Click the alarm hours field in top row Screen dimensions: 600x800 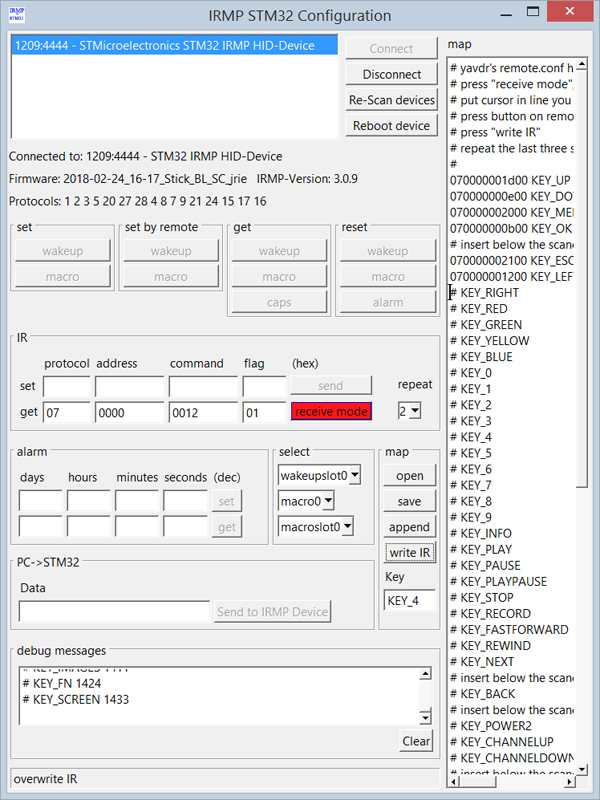tap(88, 501)
